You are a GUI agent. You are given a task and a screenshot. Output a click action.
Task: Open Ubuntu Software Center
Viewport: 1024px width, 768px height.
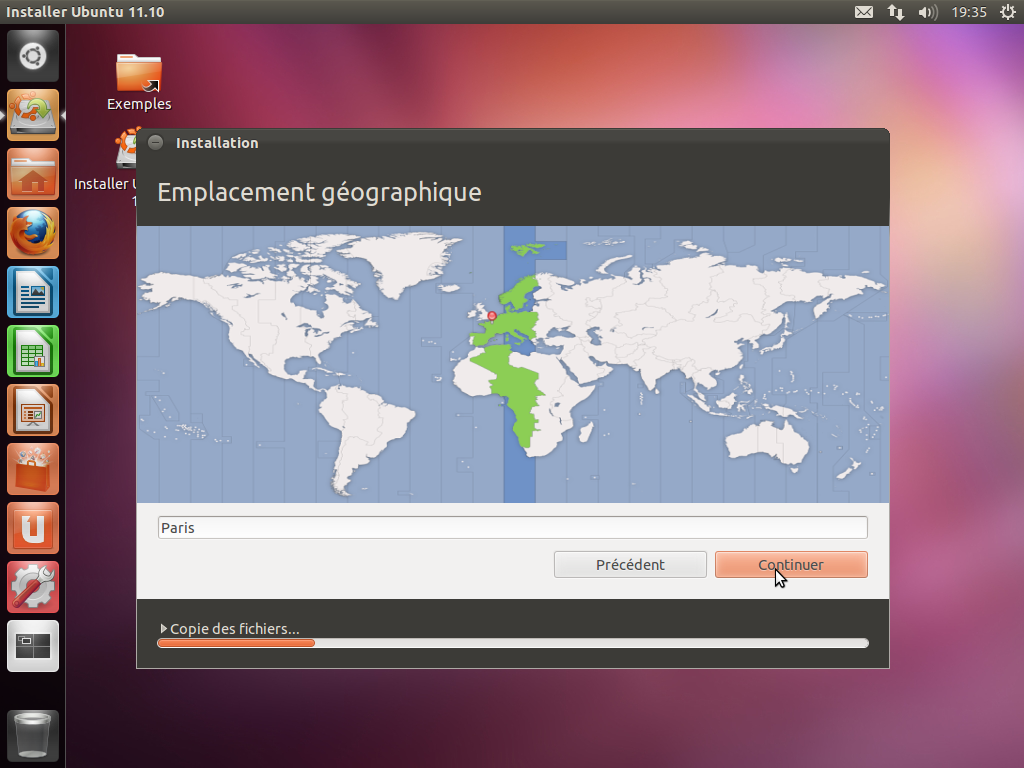(33, 469)
